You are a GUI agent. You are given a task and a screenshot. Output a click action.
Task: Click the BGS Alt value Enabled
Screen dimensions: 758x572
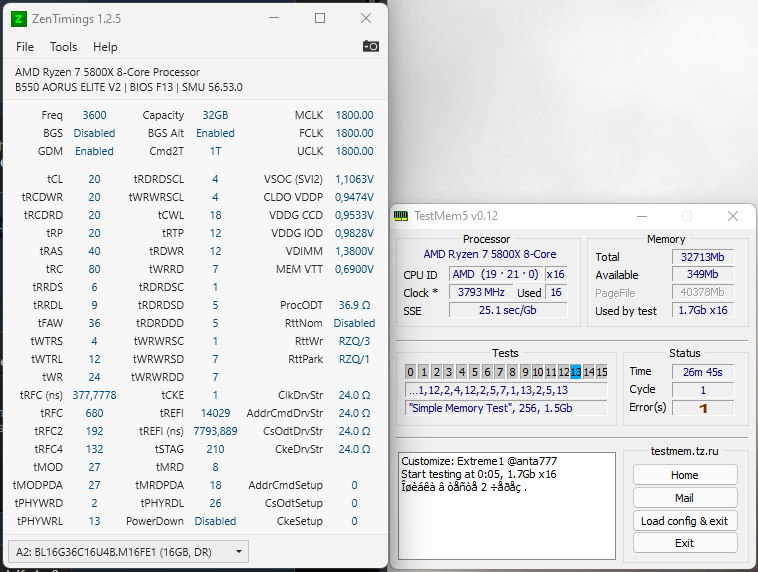pyautogui.click(x=215, y=133)
